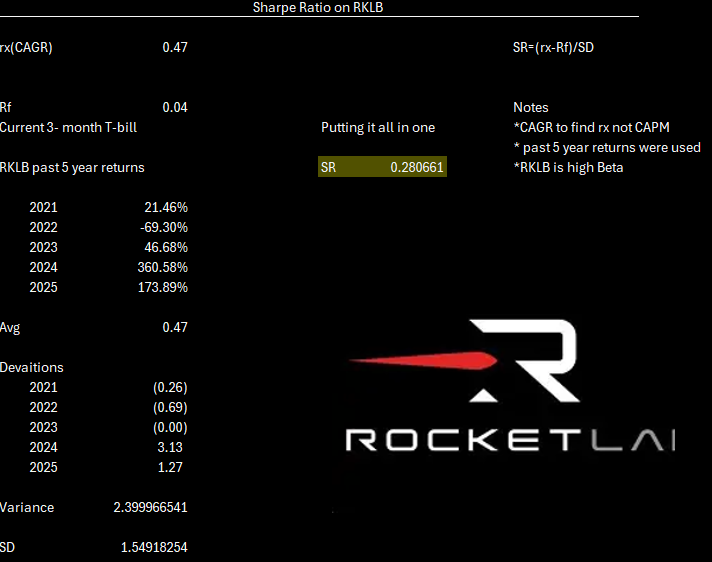
Task: Select the SR value 0.280661
Action: 416,167
